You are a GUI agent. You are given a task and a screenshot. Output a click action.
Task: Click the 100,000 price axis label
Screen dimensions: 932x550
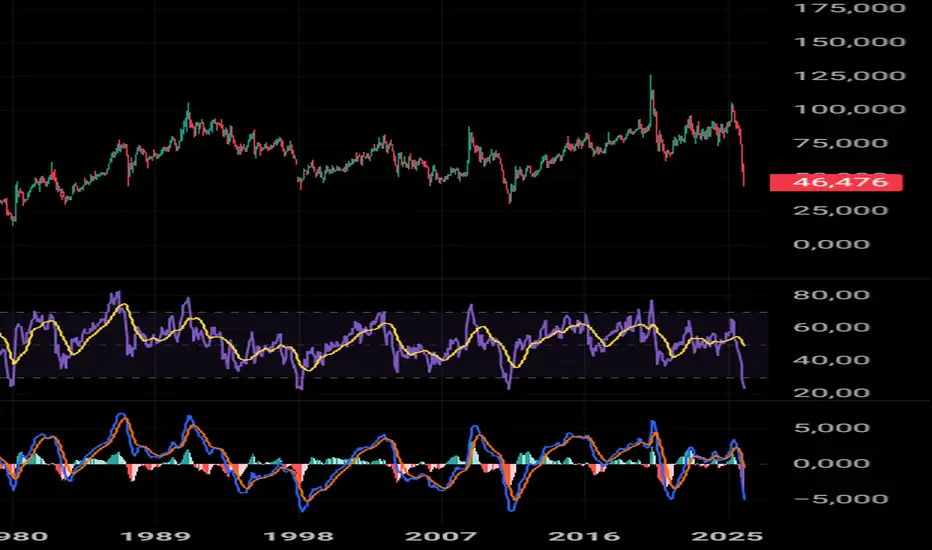click(x=850, y=109)
